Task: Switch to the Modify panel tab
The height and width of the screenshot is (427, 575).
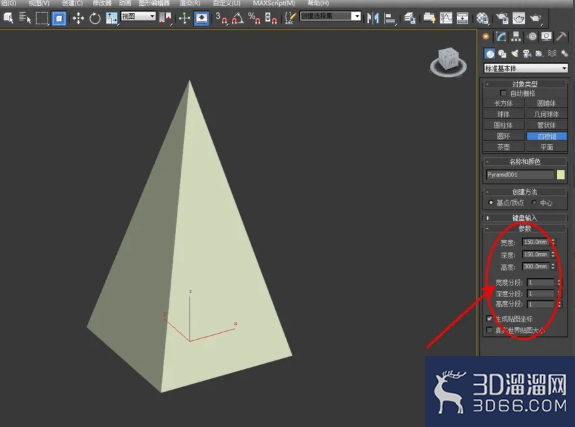Action: pyautogui.click(x=501, y=36)
